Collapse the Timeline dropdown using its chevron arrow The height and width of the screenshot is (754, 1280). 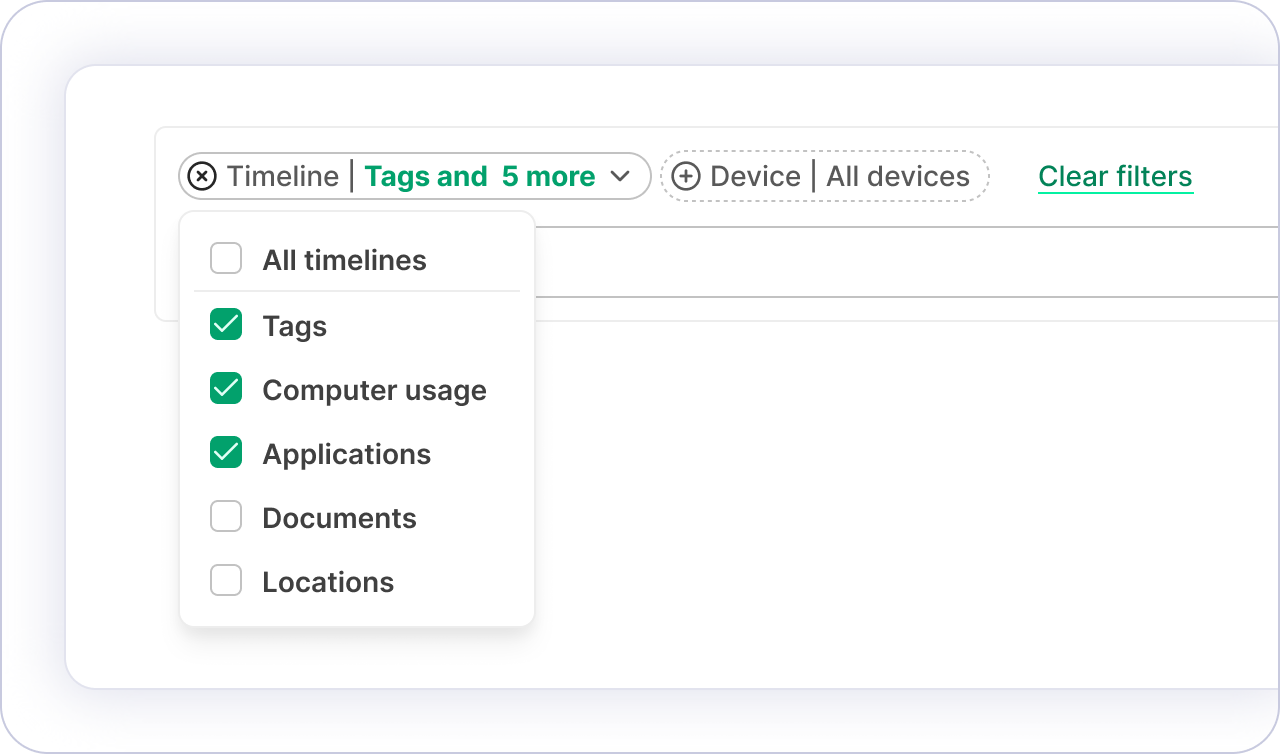pyautogui.click(x=620, y=177)
